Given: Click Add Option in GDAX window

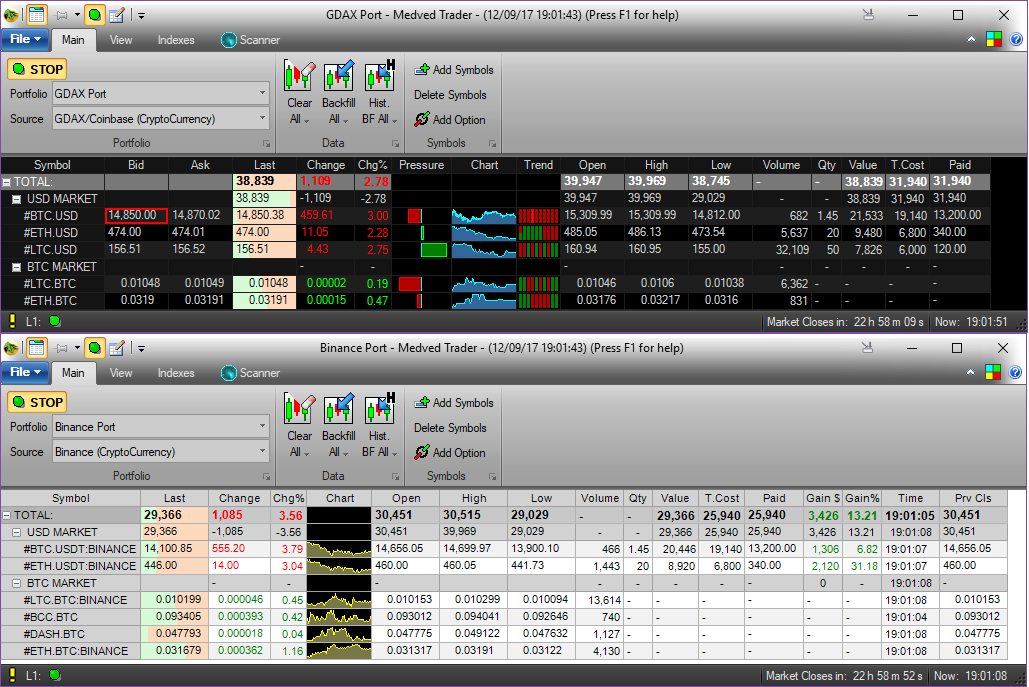Looking at the screenshot, I should pos(450,119).
